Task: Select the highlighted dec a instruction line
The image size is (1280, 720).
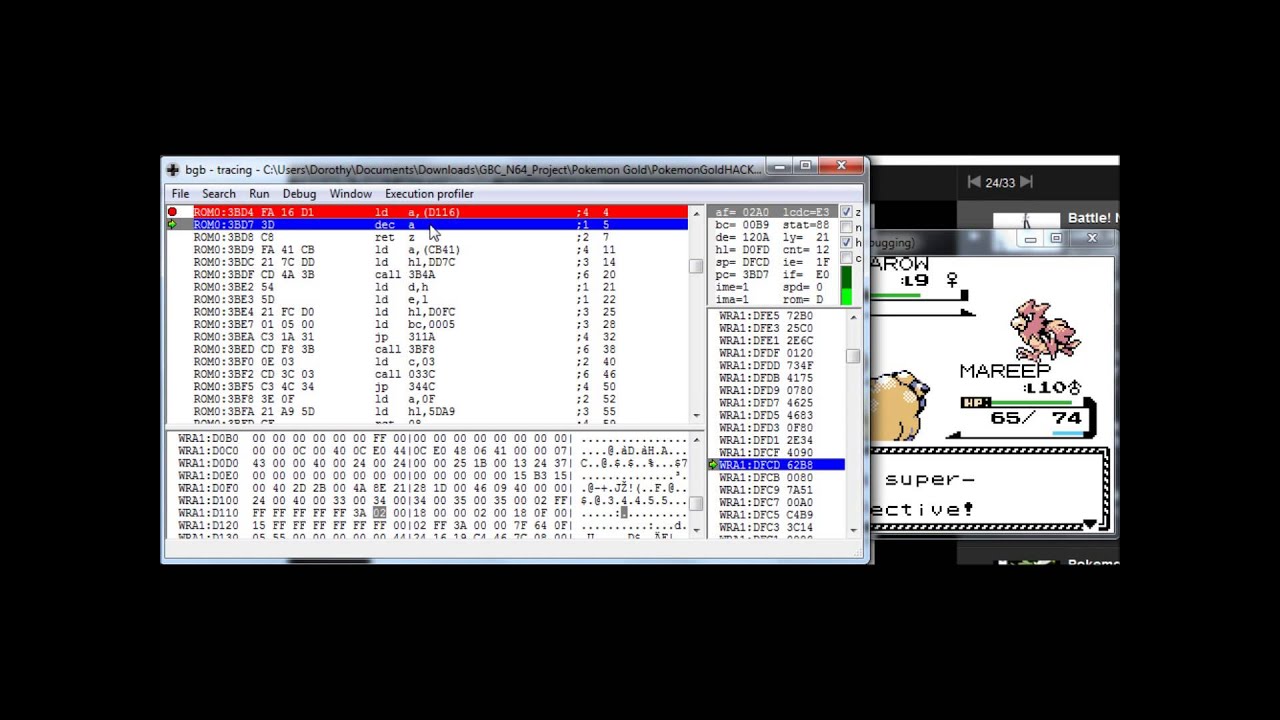Action: coord(440,225)
